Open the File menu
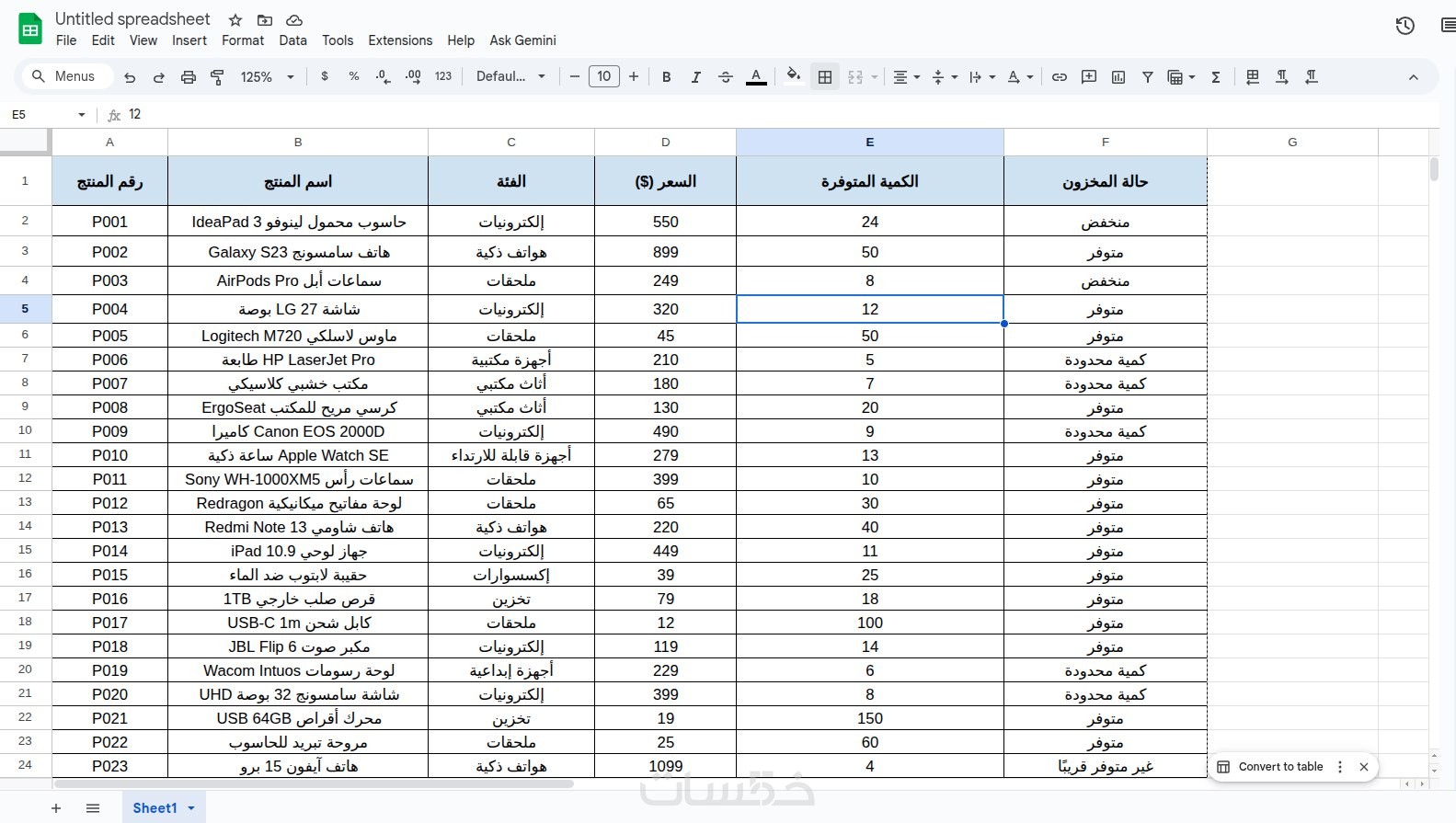 tap(66, 40)
